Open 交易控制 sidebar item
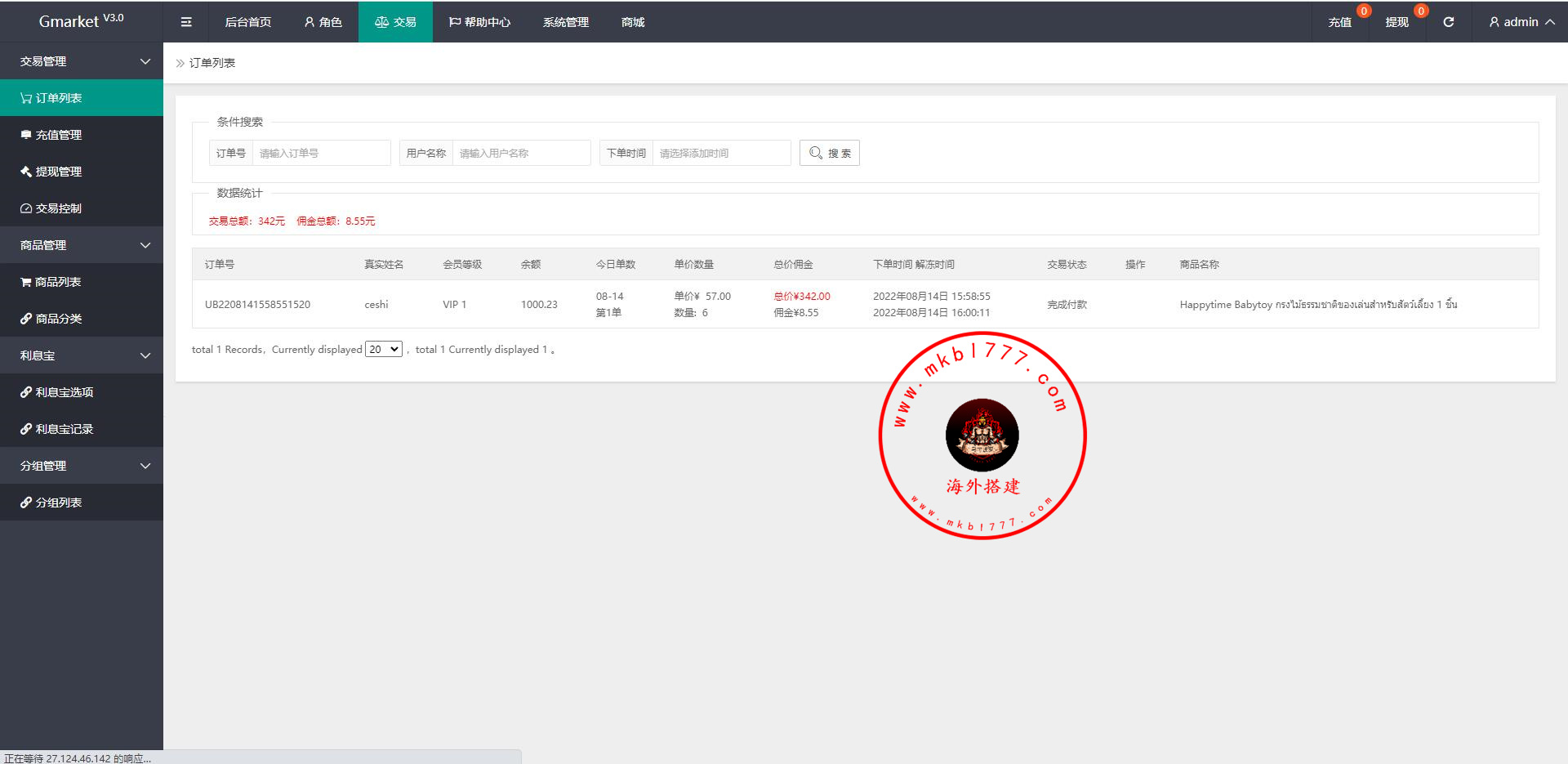 [82, 208]
